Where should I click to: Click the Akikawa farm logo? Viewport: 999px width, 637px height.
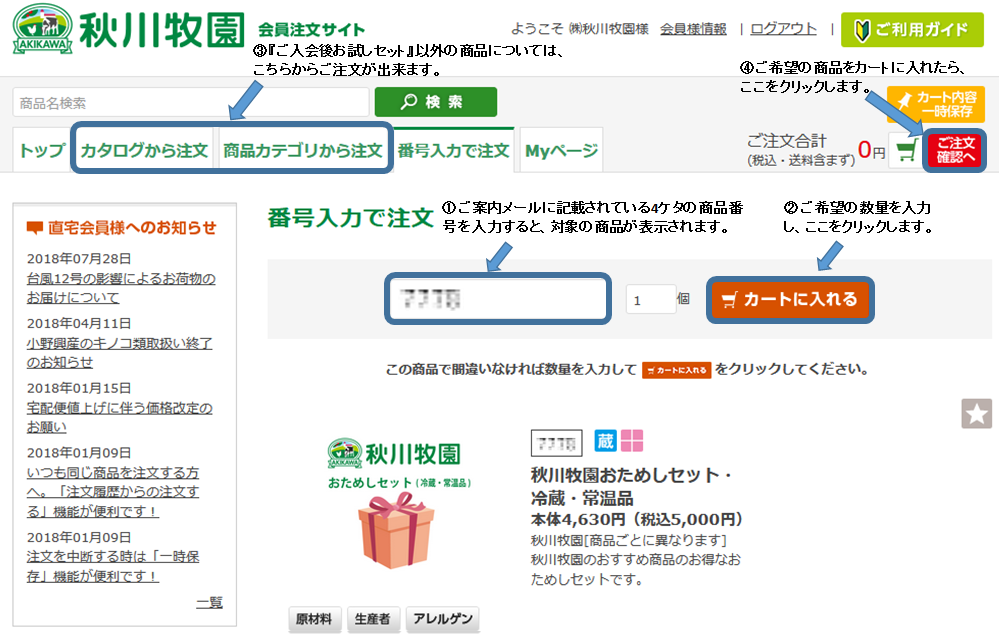pyautogui.click(x=127, y=29)
